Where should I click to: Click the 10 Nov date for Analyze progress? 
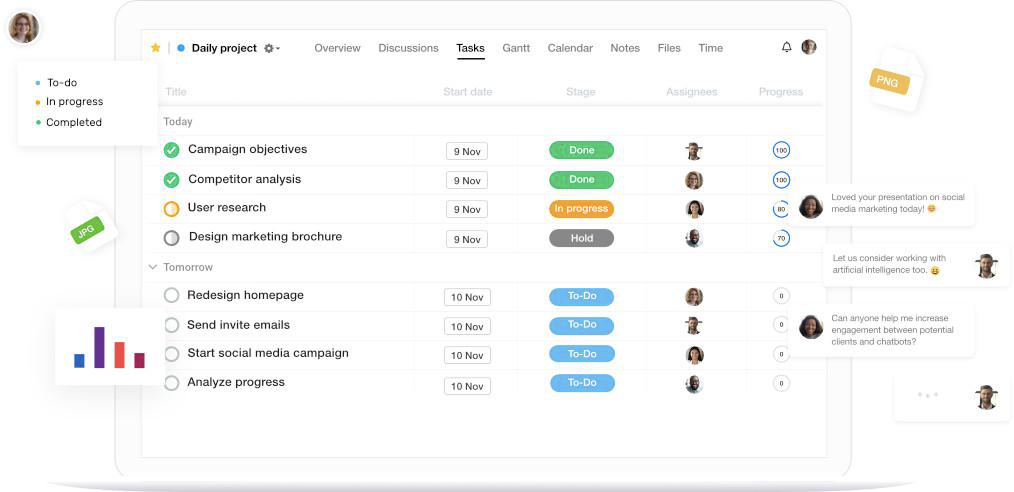point(467,386)
